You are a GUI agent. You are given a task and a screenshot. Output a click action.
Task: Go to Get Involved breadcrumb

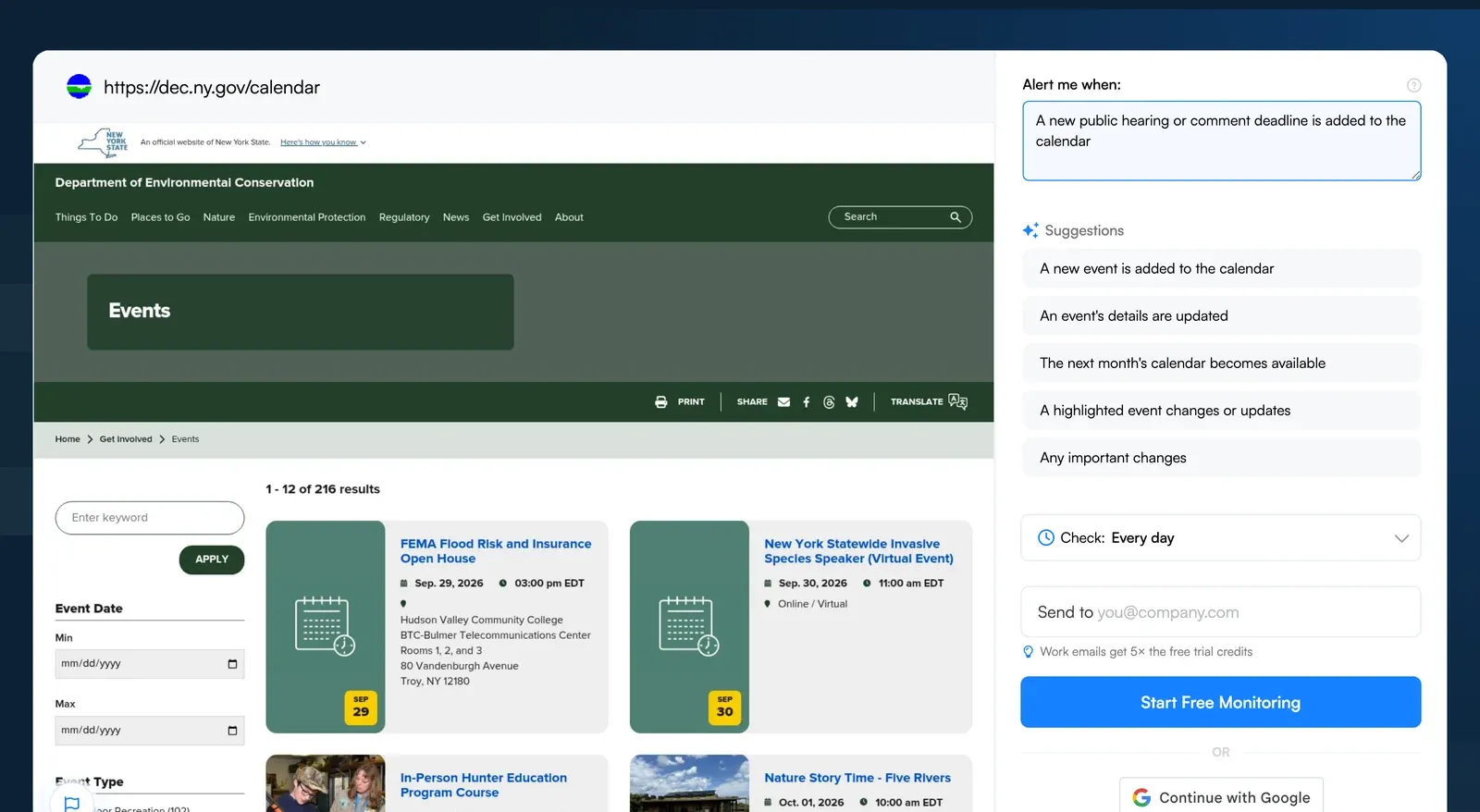point(126,439)
